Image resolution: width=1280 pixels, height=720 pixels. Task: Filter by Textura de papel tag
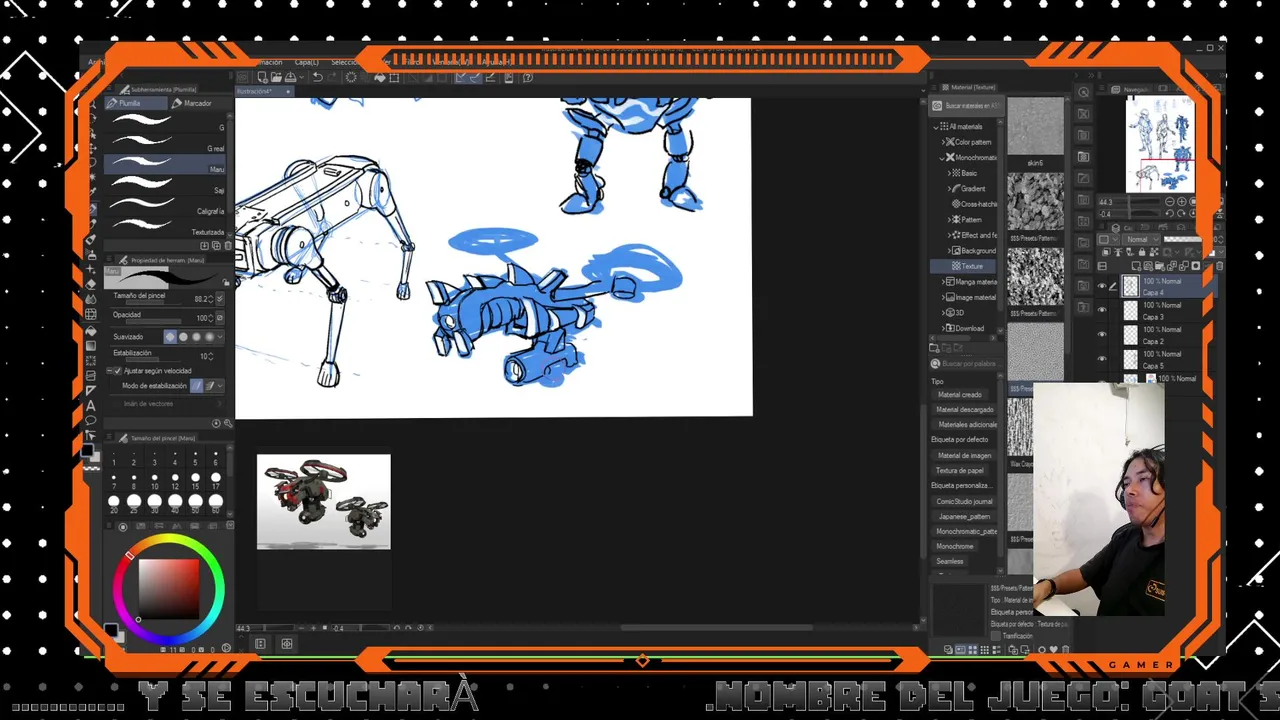click(960, 471)
